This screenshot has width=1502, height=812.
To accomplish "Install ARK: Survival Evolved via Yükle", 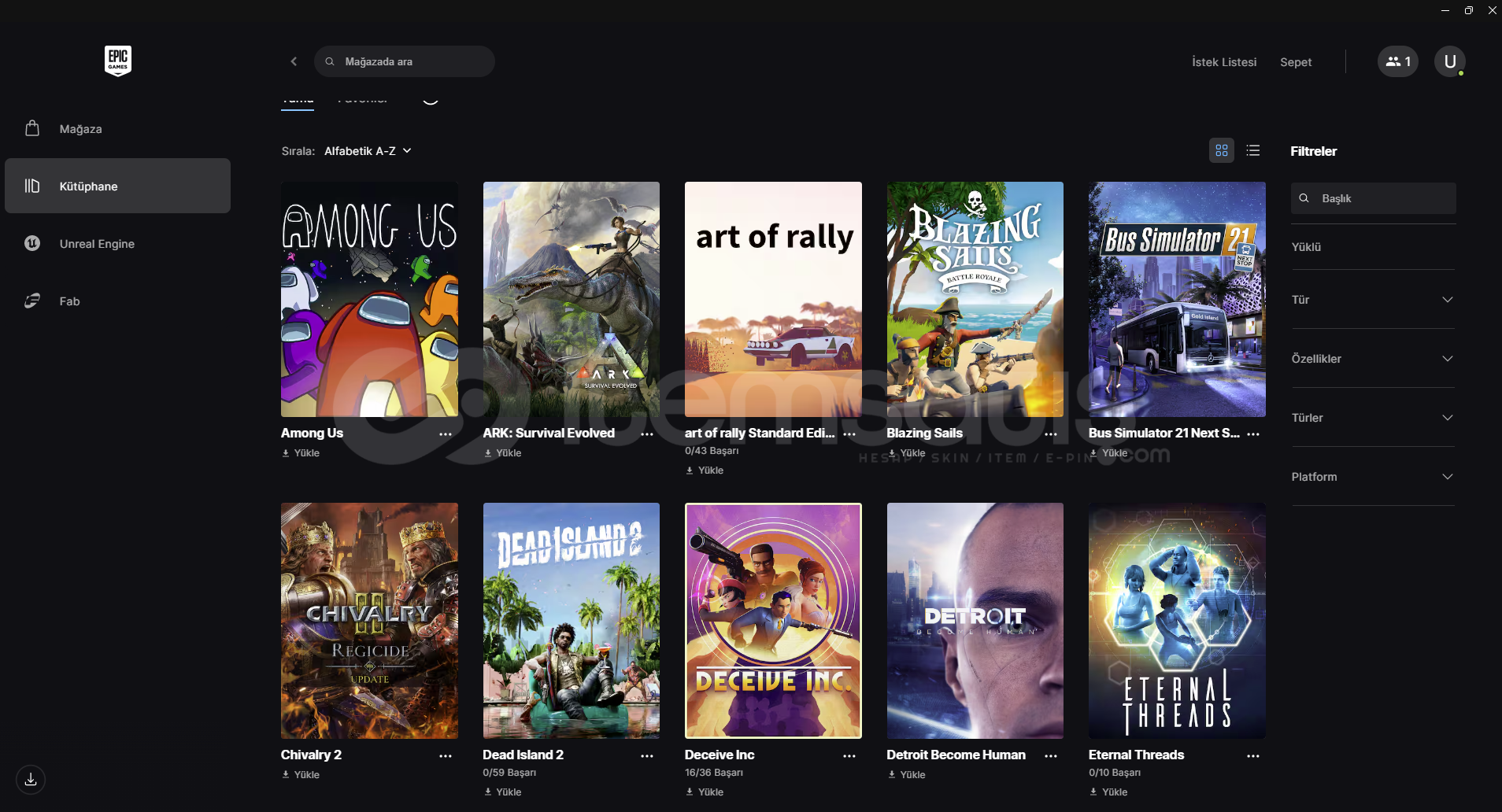I will (503, 453).
